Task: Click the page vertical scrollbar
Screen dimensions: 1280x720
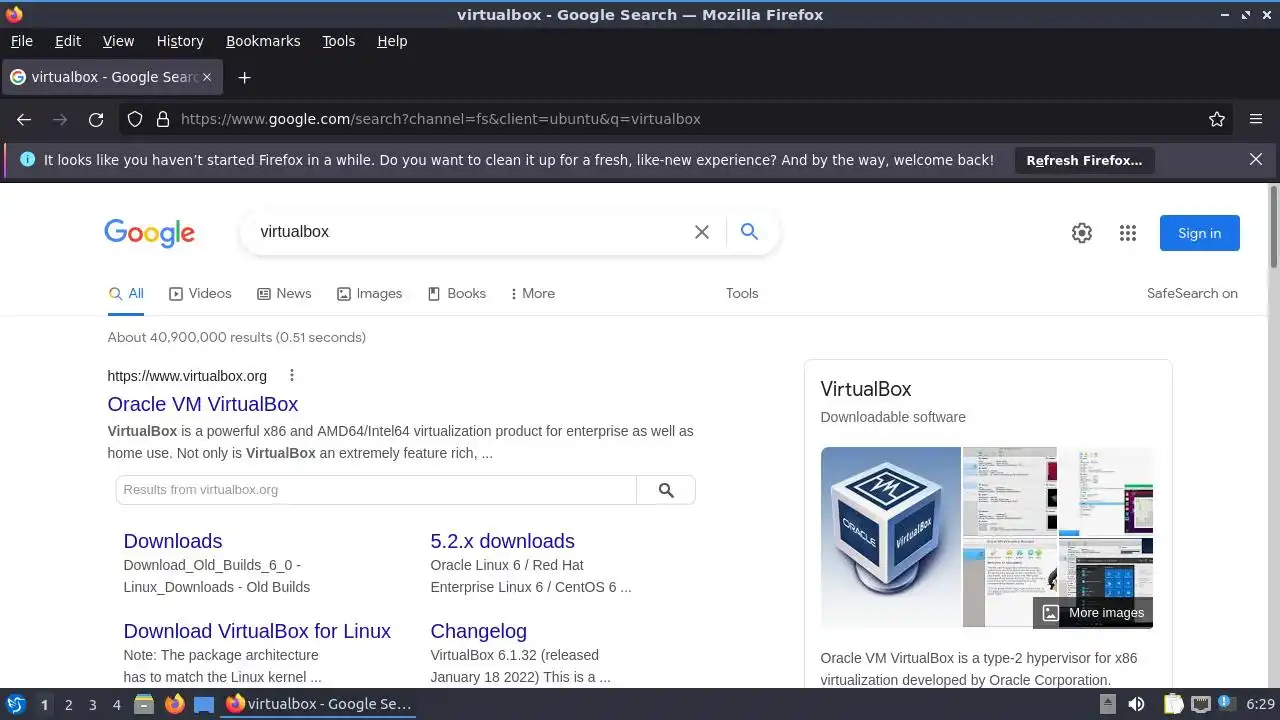Action: point(1273,226)
